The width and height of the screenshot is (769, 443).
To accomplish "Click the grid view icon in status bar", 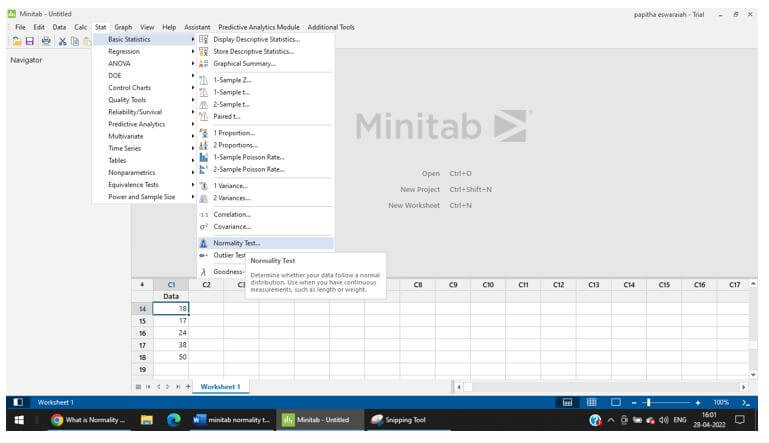I will pyautogui.click(x=591, y=402).
